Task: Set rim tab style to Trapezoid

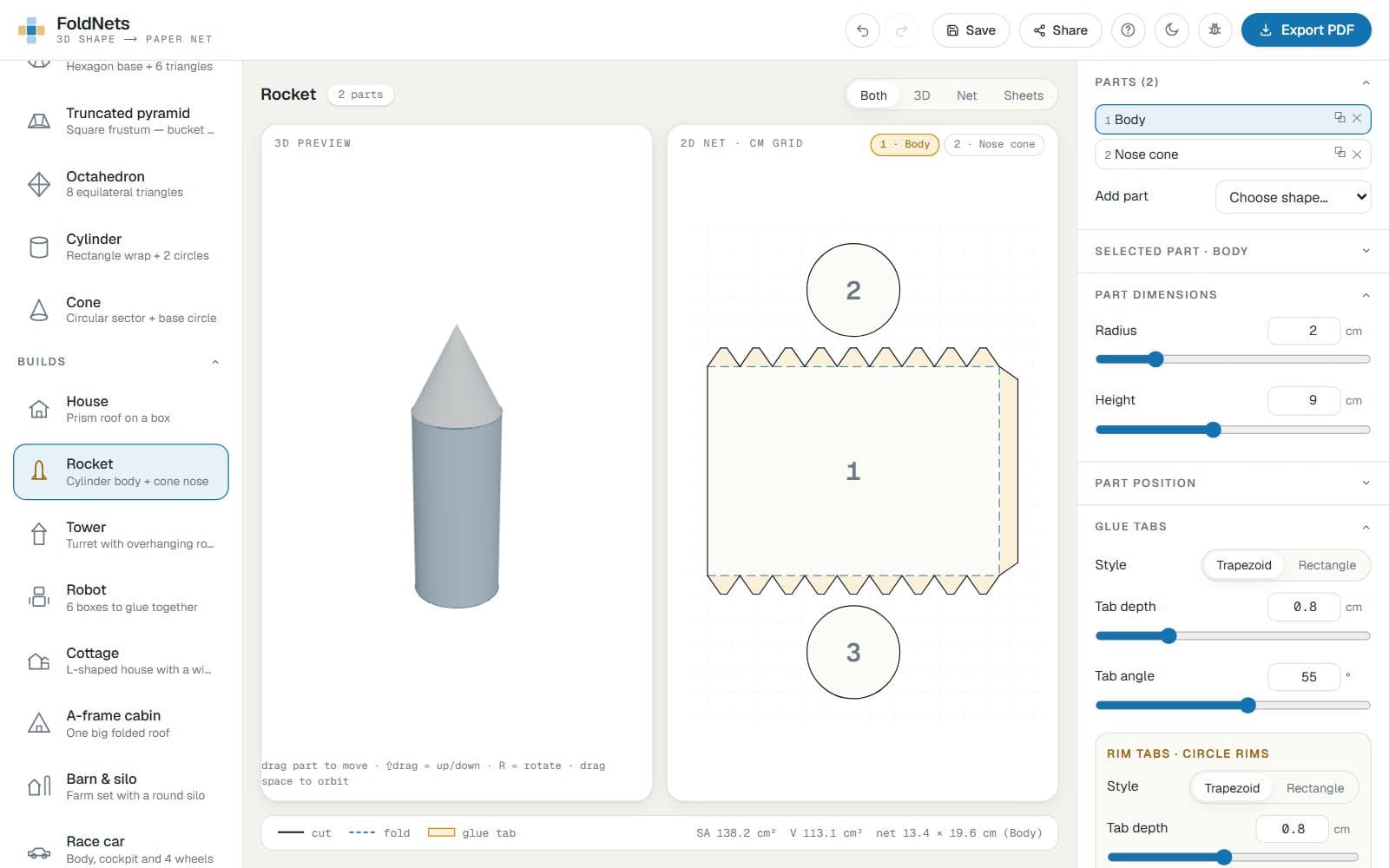Action: [x=1231, y=788]
